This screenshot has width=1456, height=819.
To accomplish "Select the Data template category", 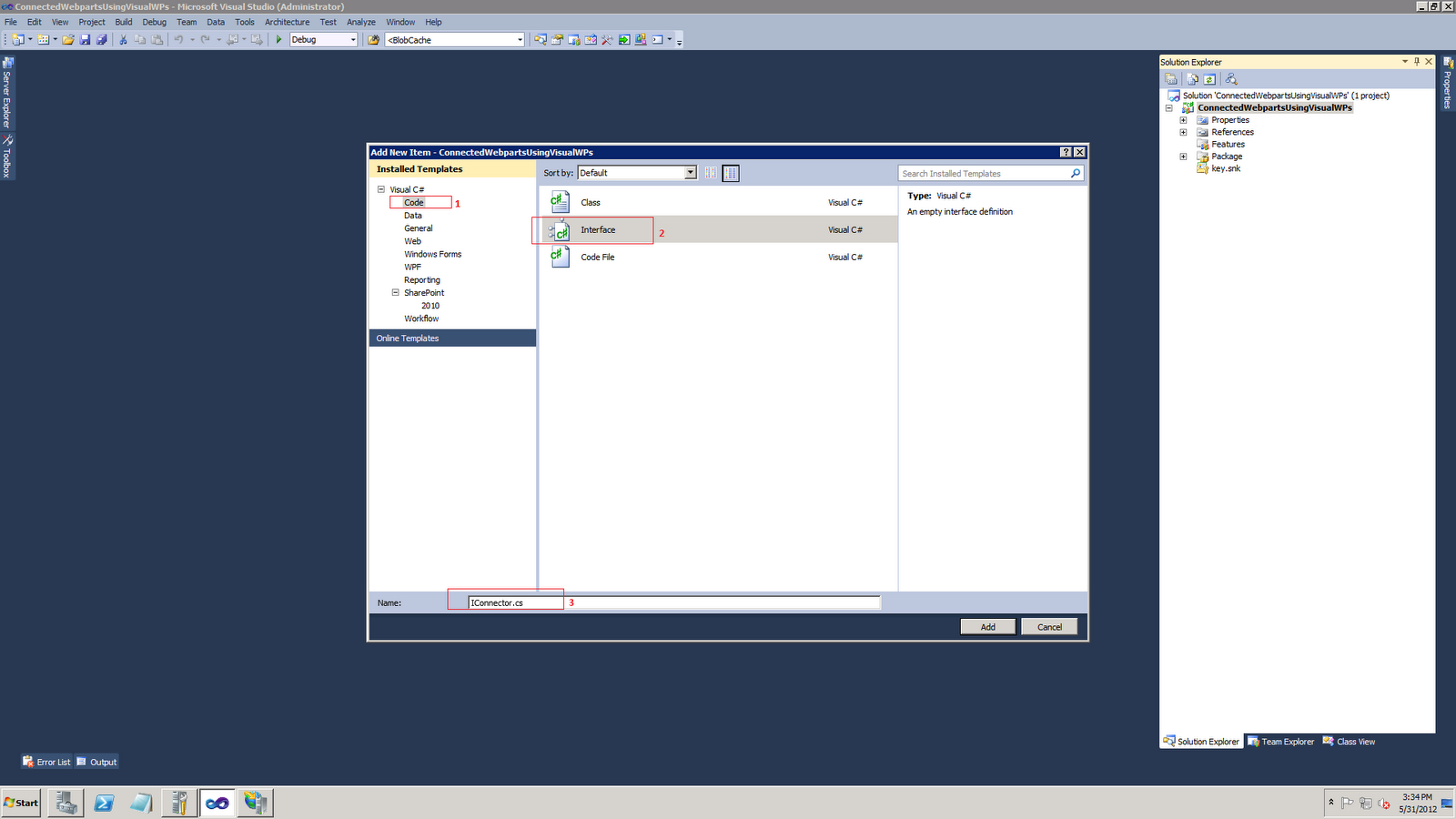I will tap(413, 216).
